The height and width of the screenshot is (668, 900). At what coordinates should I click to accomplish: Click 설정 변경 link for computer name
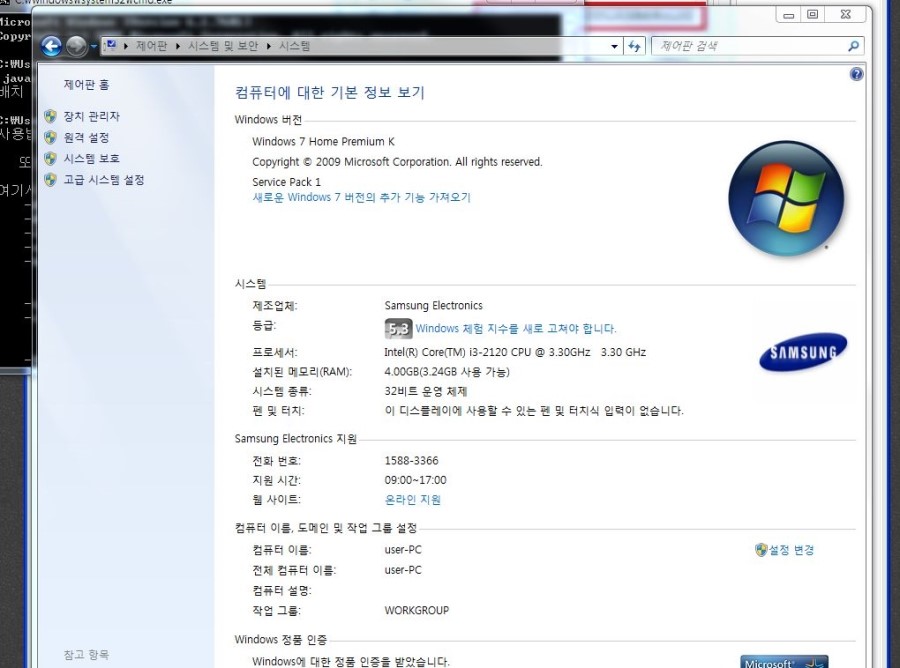pos(791,550)
